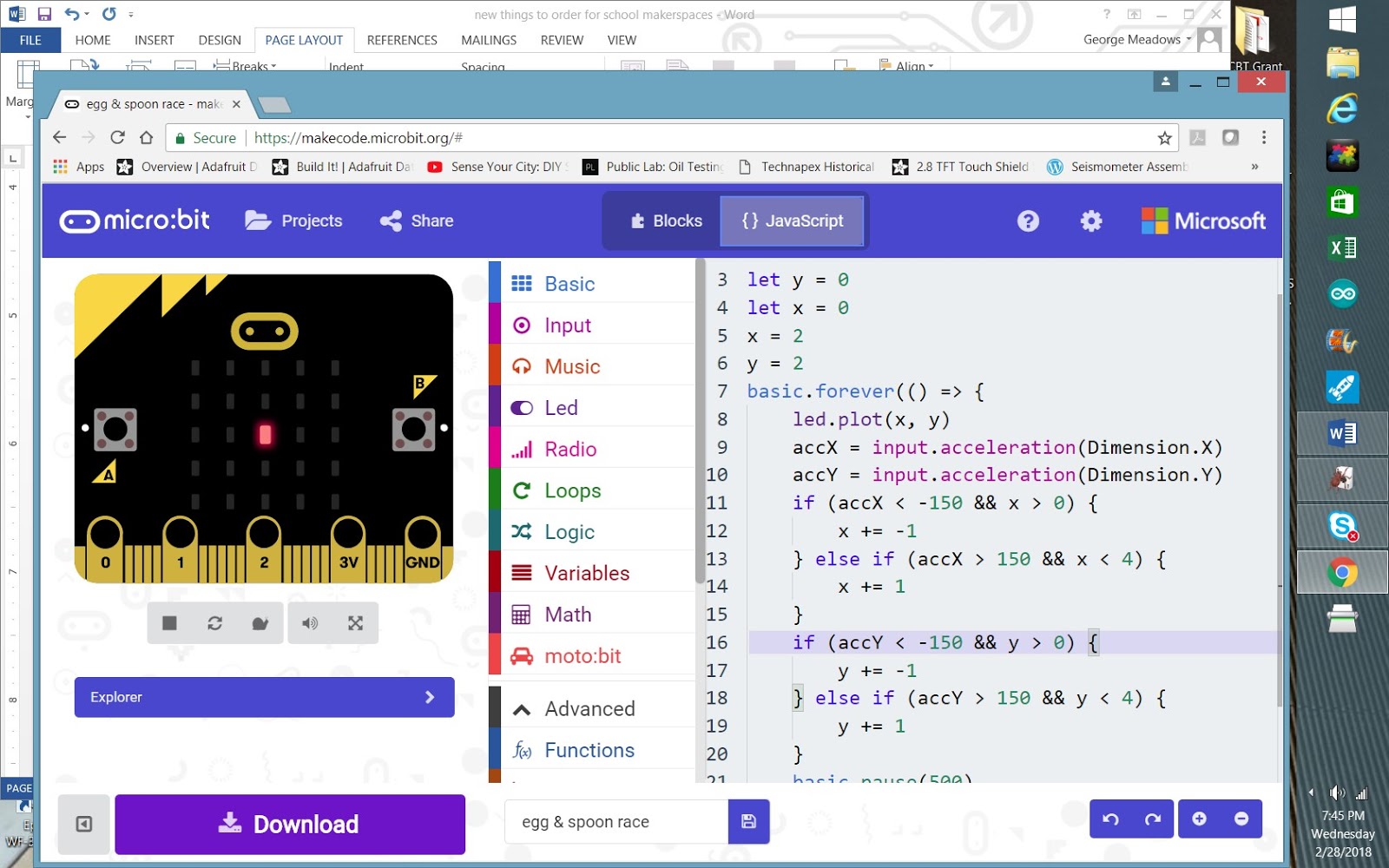Open the Share dialog
This screenshot has height=868, width=1389.
click(x=416, y=220)
